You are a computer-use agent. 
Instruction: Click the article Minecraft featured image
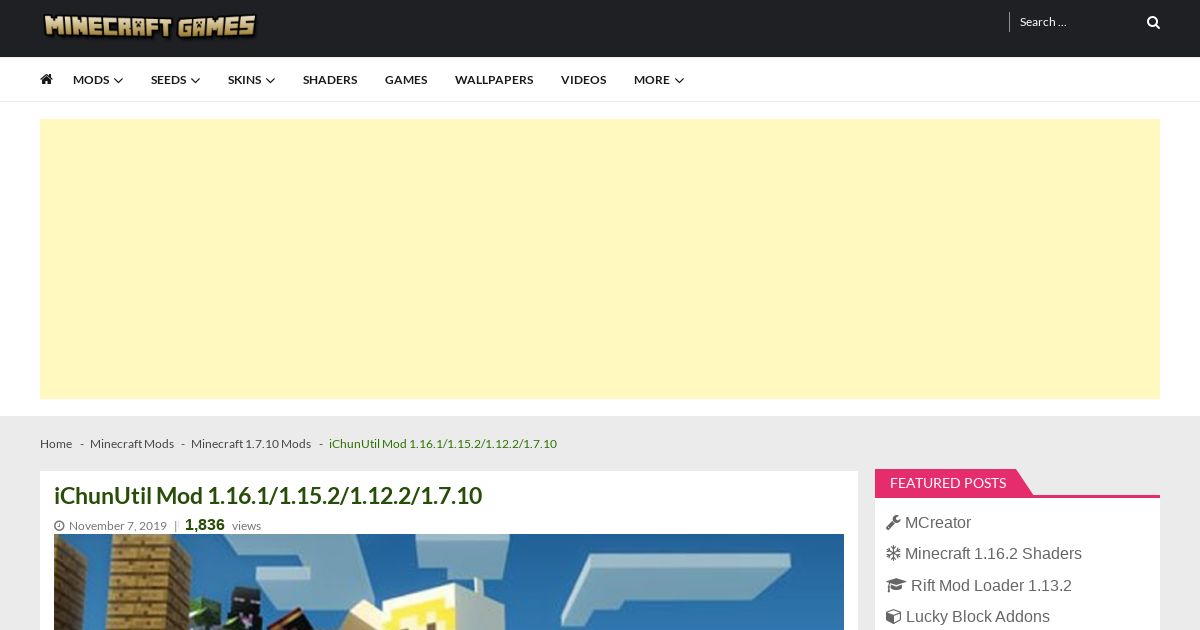click(449, 582)
